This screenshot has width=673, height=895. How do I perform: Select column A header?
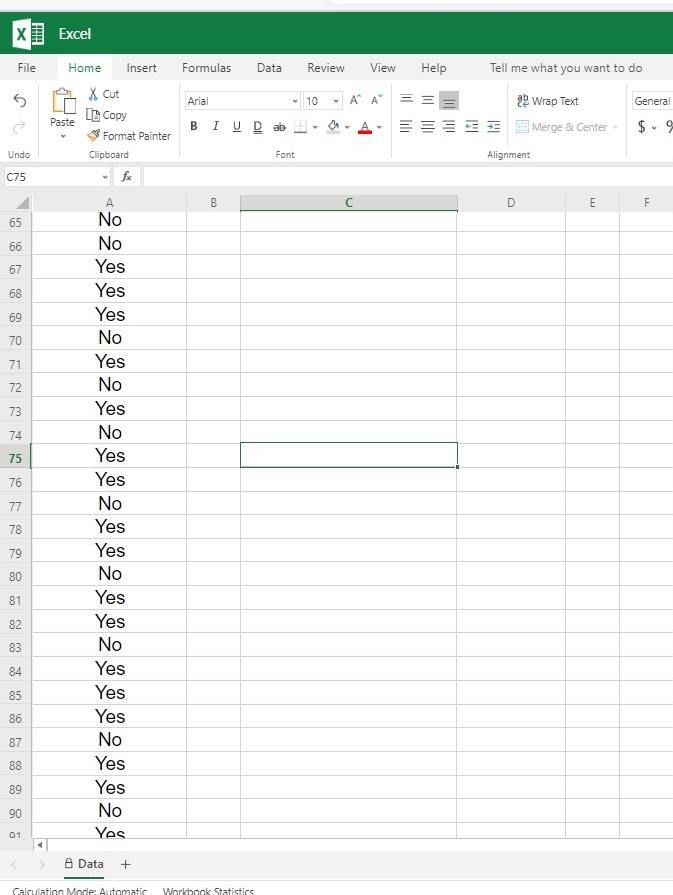pyautogui.click(x=109, y=203)
